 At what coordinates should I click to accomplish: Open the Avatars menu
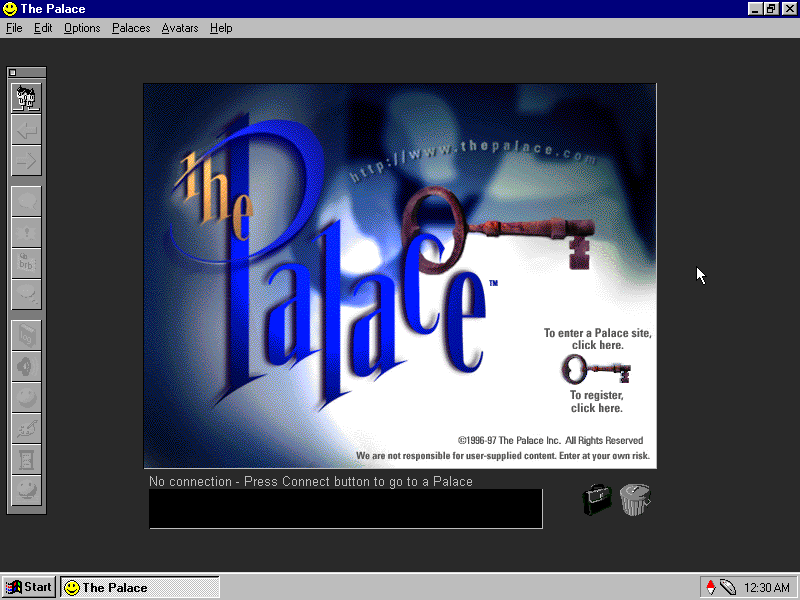[180, 28]
